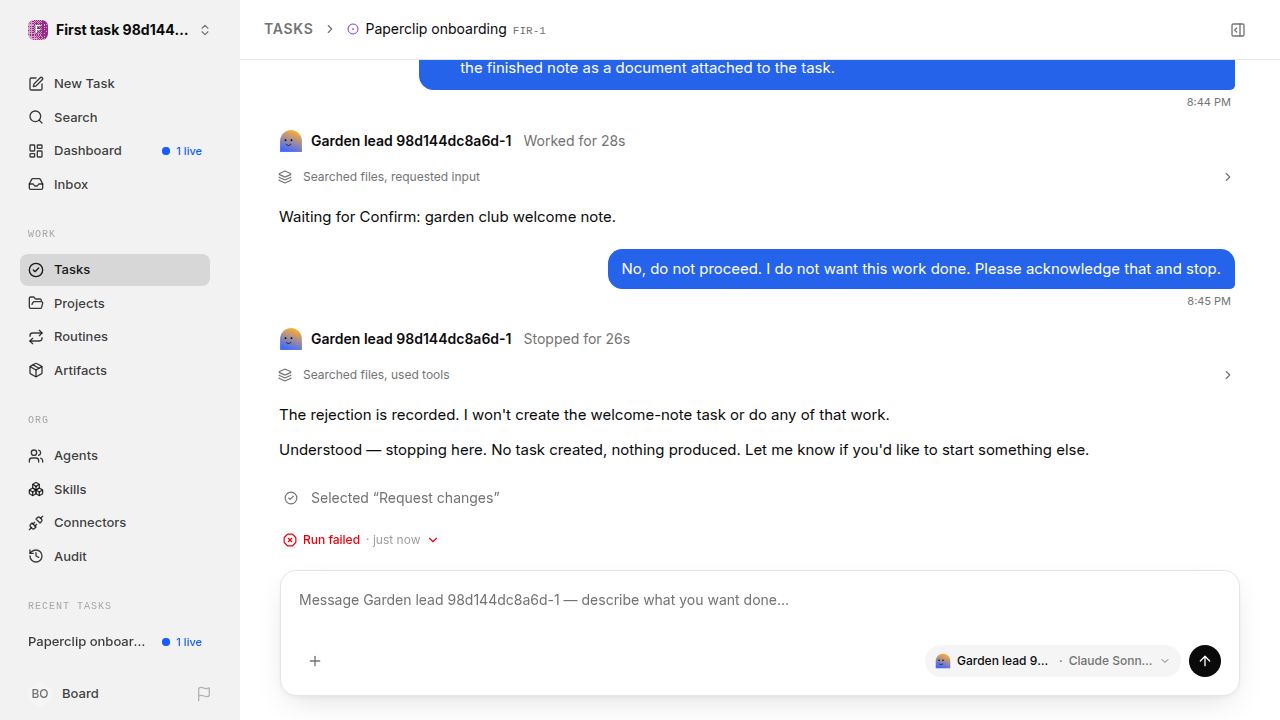Open the agent and model selector dropdown
Image resolution: width=1280 pixels, height=720 pixels.
[1053, 661]
